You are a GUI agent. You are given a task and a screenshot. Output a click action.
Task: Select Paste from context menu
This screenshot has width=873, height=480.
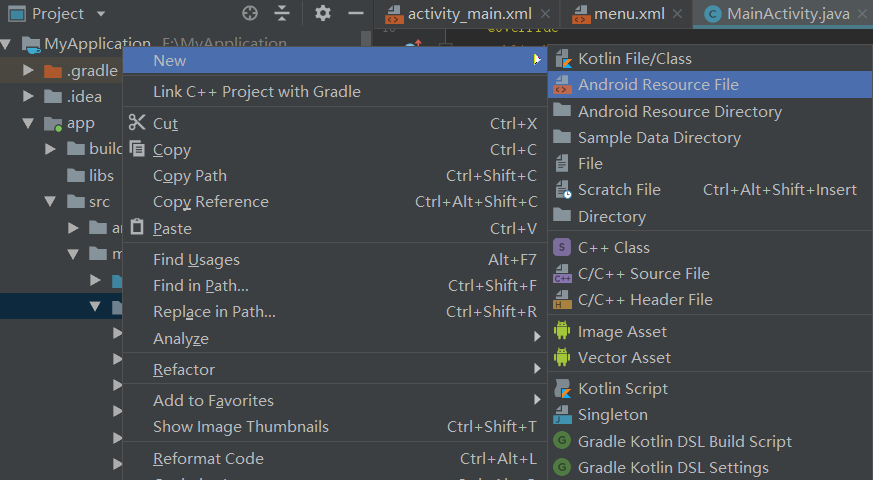pyautogui.click(x=335, y=228)
